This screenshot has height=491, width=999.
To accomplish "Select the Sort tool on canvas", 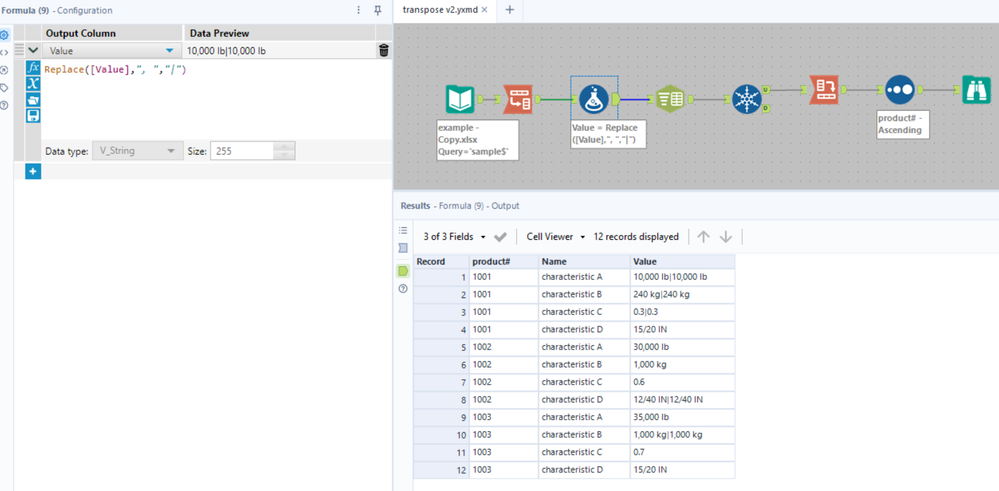I will tap(900, 90).
